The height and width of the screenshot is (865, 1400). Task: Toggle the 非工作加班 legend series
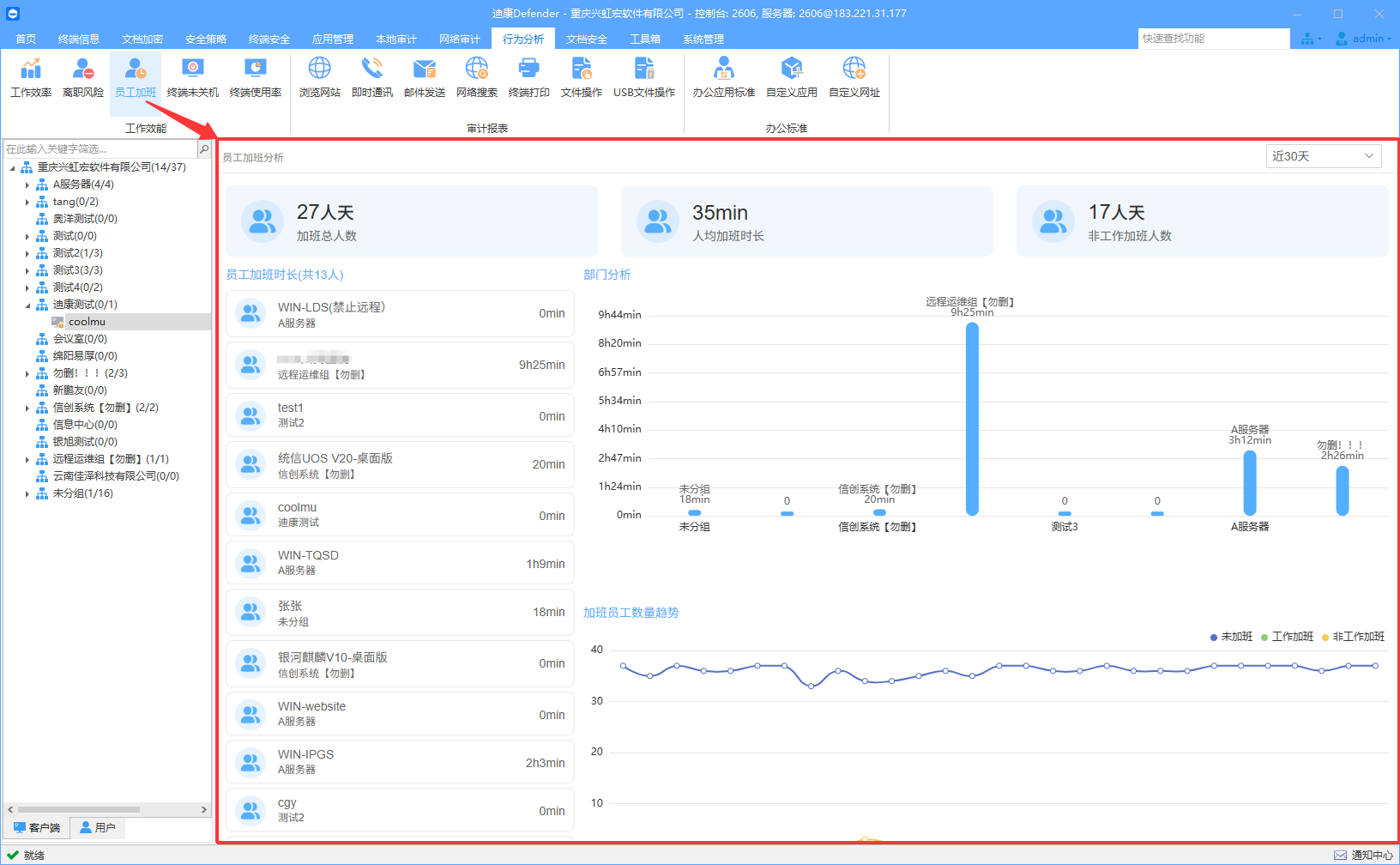(x=1353, y=637)
